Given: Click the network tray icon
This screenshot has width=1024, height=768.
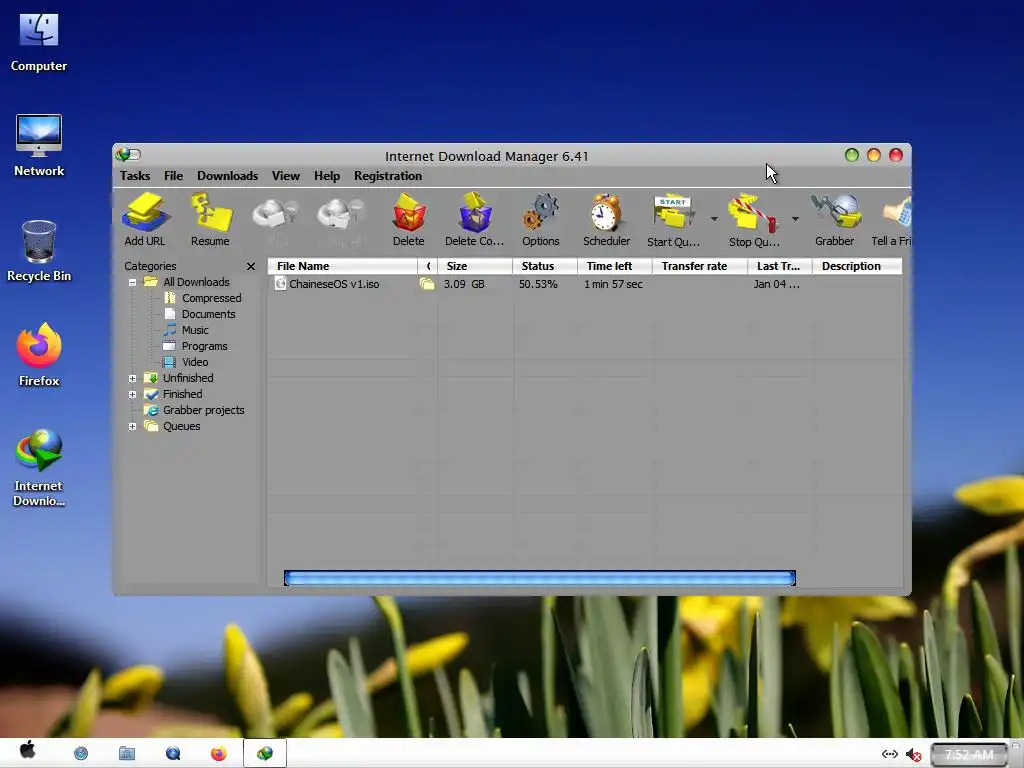Looking at the screenshot, I should [889, 754].
